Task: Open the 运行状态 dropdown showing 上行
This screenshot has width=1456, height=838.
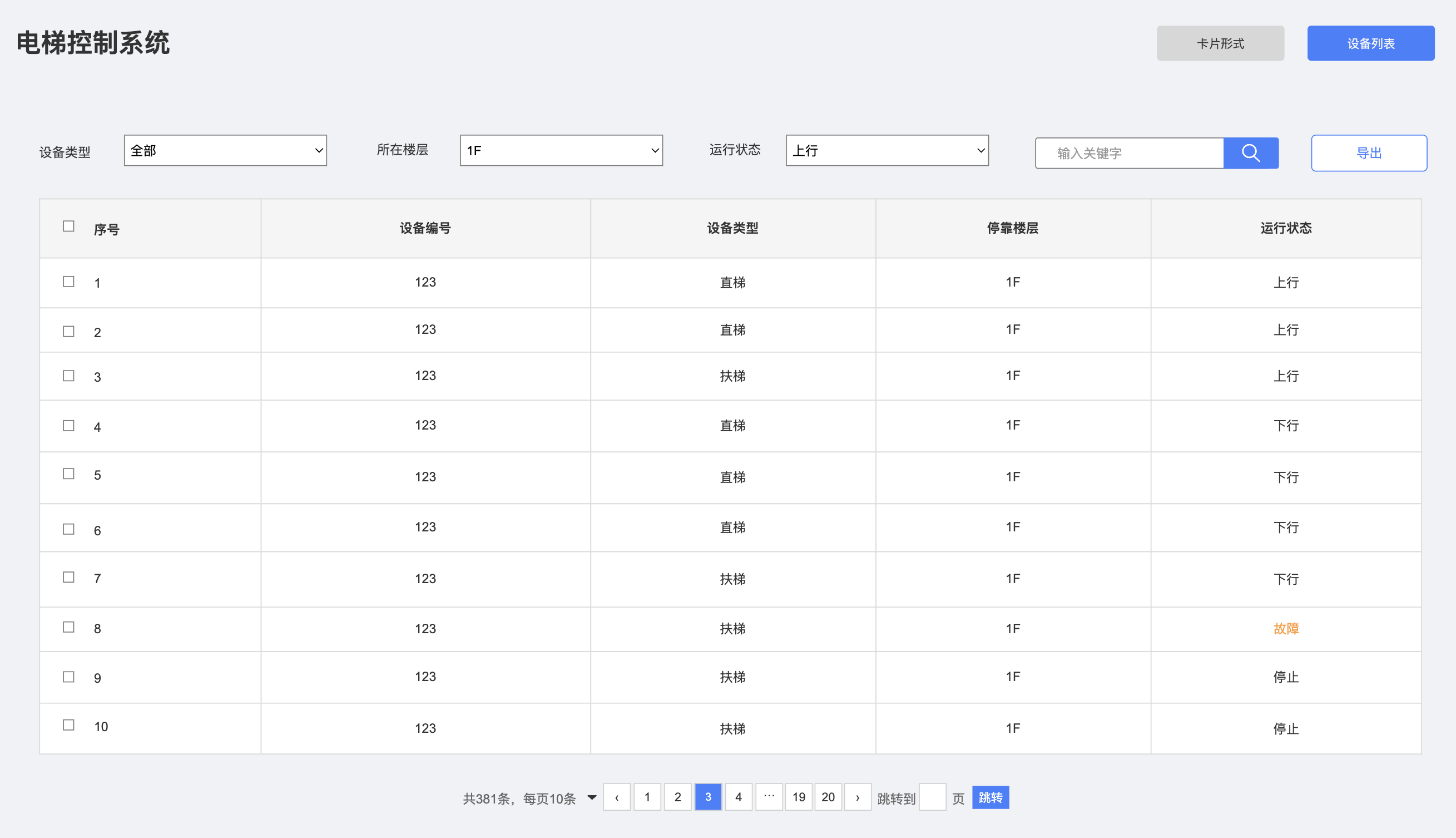Action: point(887,151)
